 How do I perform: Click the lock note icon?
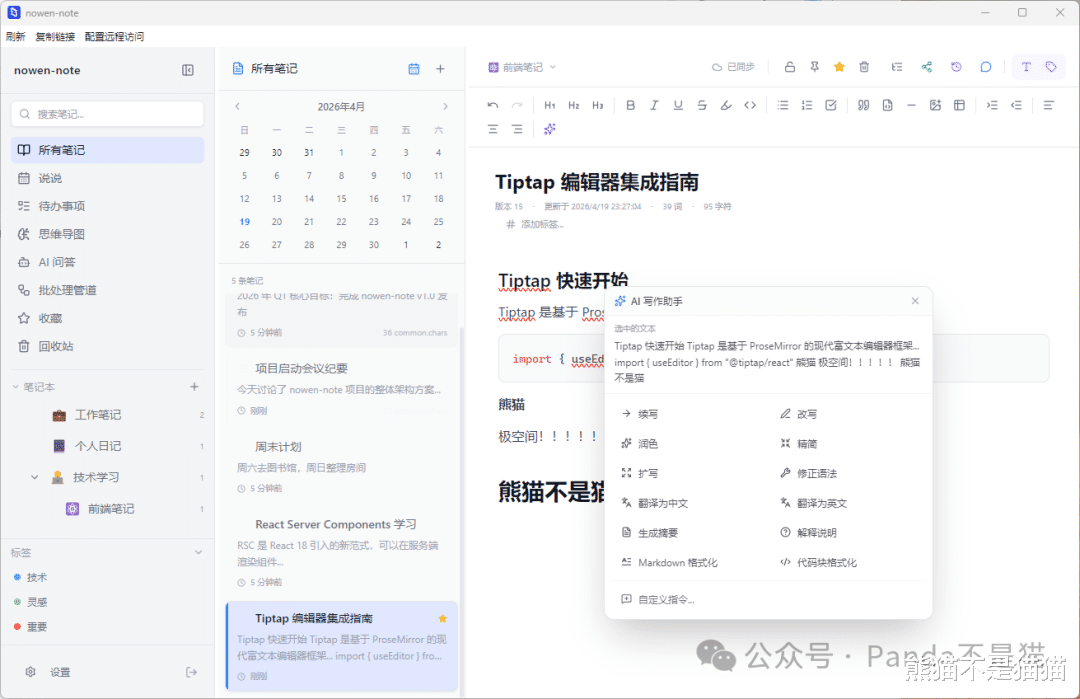tap(789, 67)
